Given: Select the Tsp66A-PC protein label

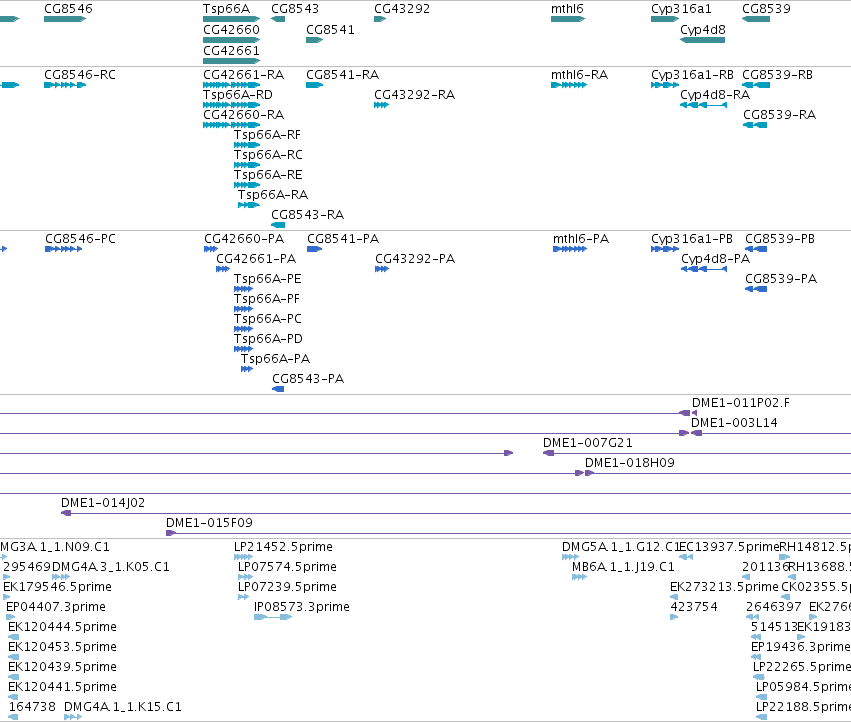Looking at the screenshot, I should [268, 319].
